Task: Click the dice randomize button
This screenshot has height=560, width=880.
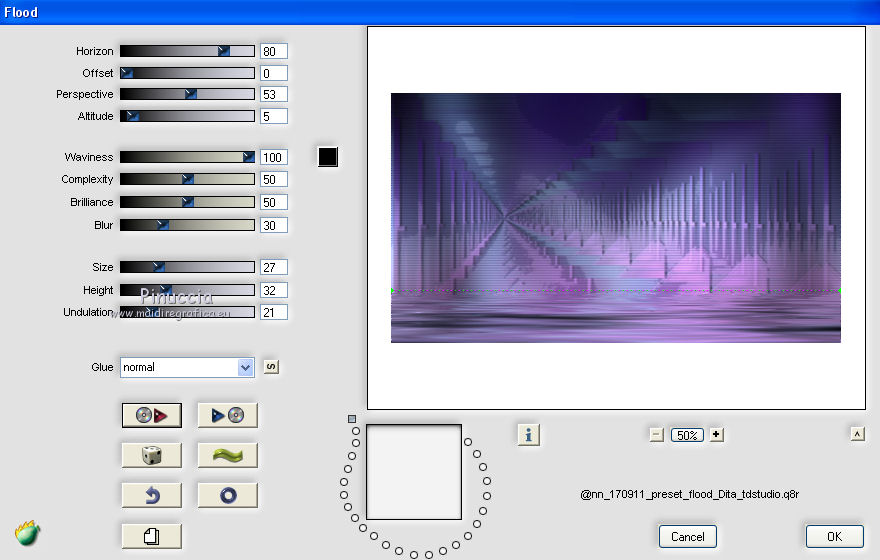Action: 152,455
